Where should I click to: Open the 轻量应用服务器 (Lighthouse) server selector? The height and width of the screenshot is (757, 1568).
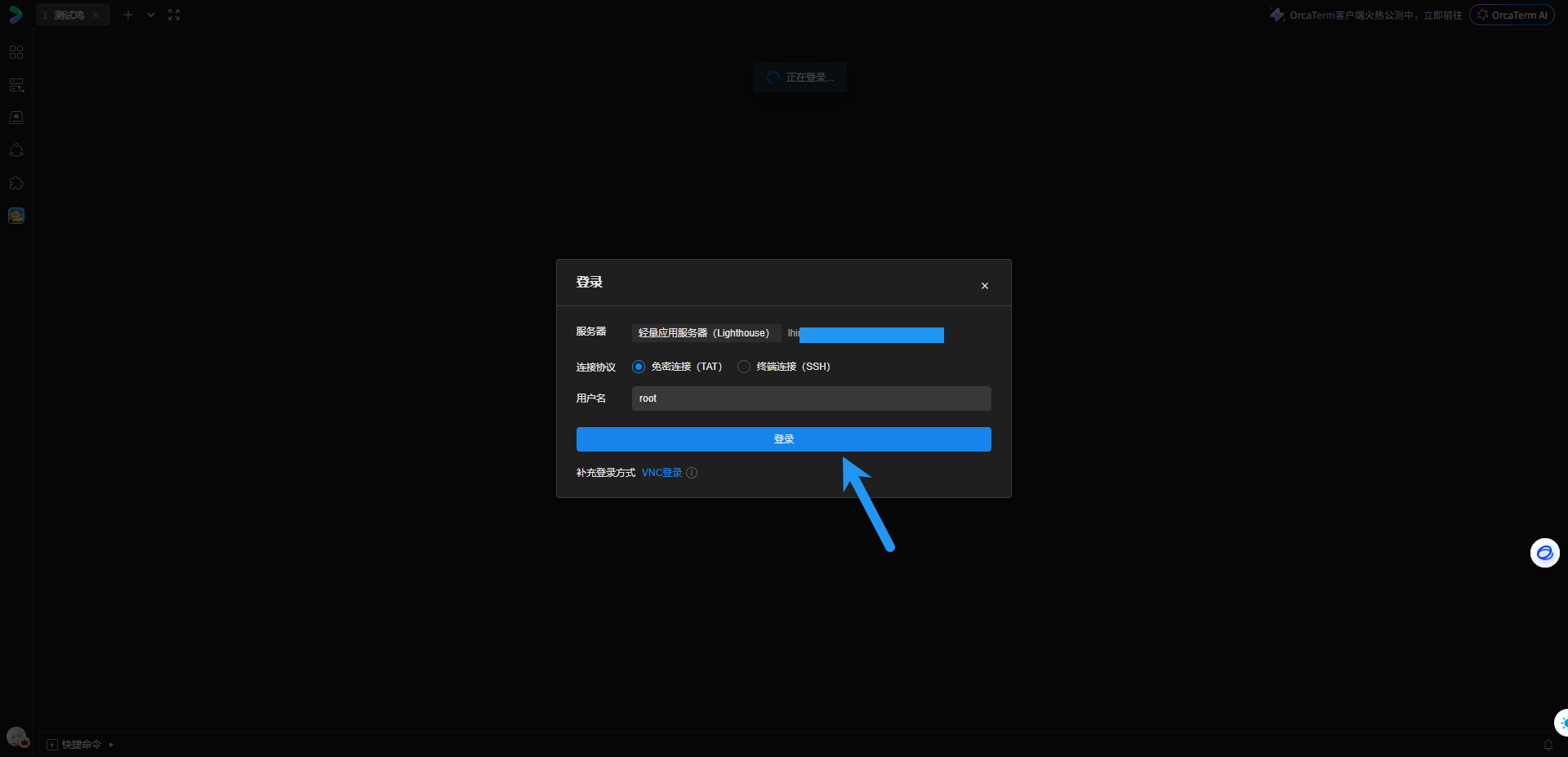pyautogui.click(x=704, y=333)
